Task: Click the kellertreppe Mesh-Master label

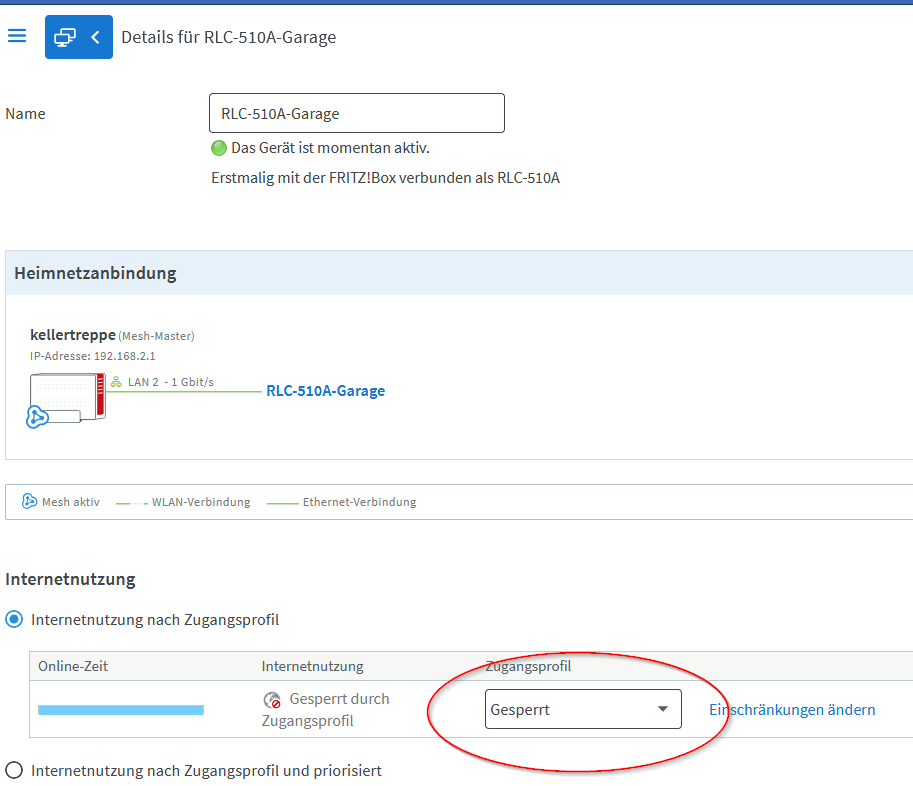Action: [x=112, y=335]
